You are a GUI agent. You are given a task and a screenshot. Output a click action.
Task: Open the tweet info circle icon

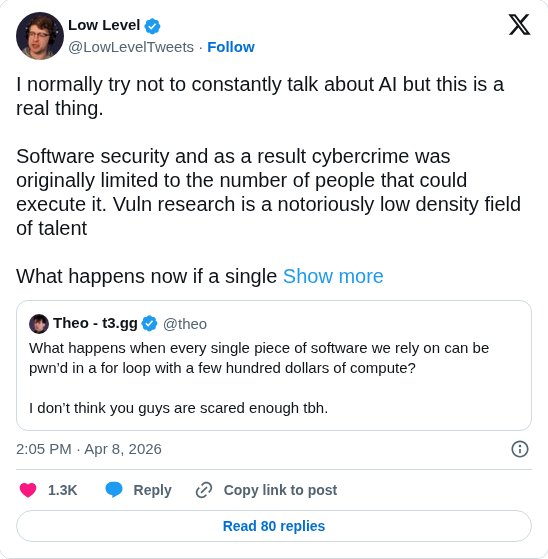click(520, 449)
